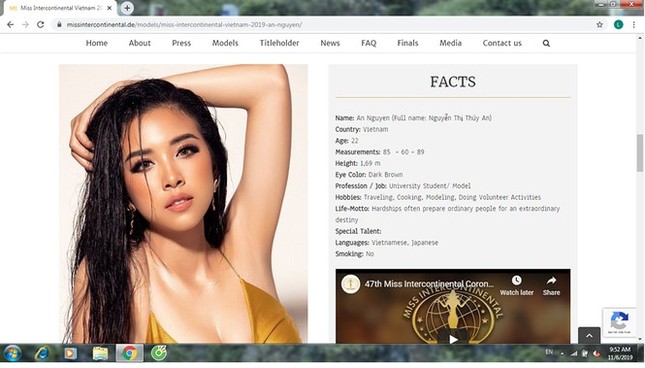
Task: Go to the Media page
Action: point(450,43)
